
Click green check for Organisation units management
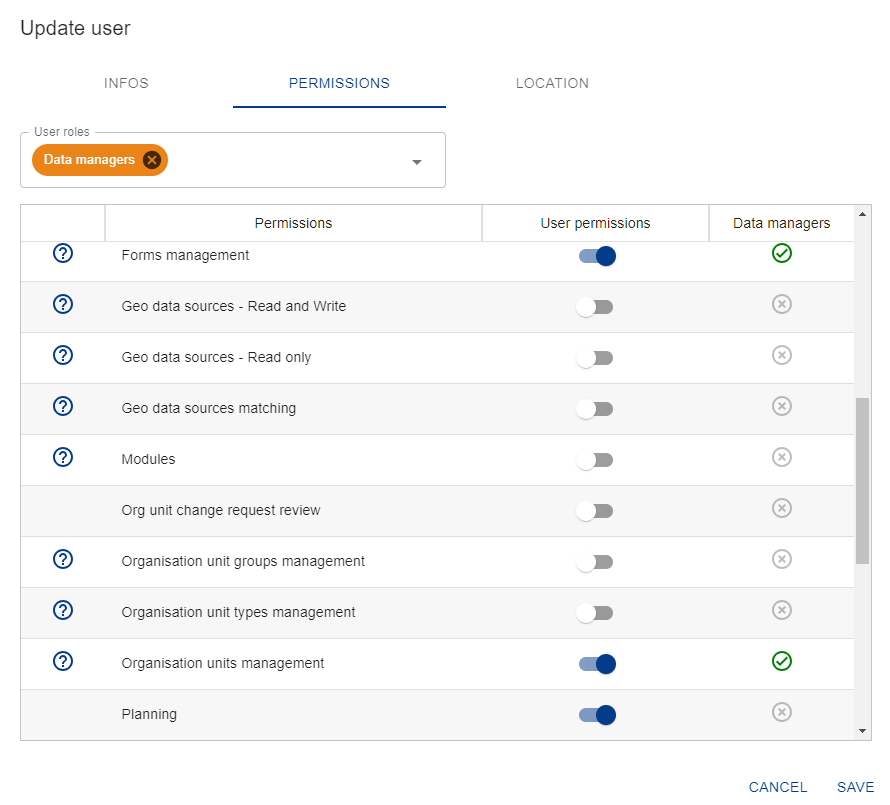coord(782,661)
